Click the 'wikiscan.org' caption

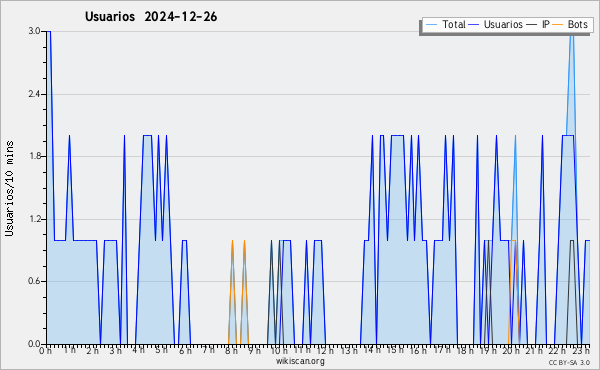300,361
